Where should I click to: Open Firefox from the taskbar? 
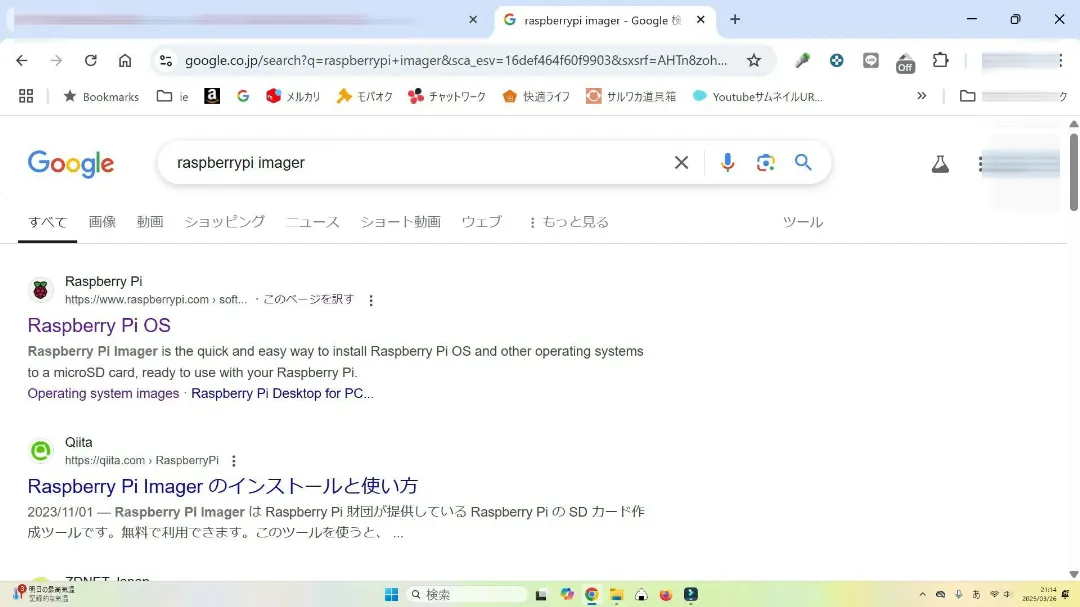coord(665,595)
